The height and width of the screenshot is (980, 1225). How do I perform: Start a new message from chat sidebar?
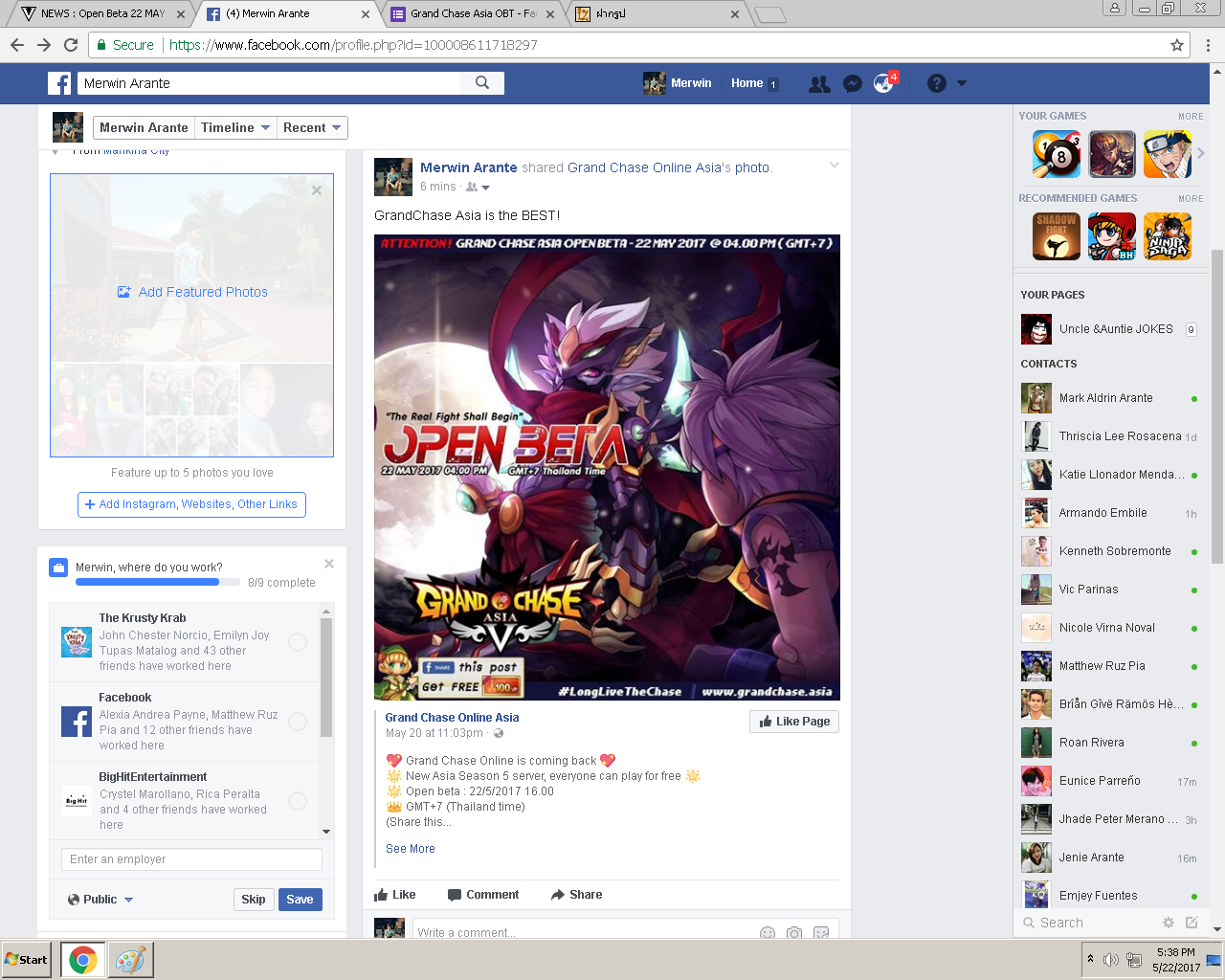(x=1192, y=923)
